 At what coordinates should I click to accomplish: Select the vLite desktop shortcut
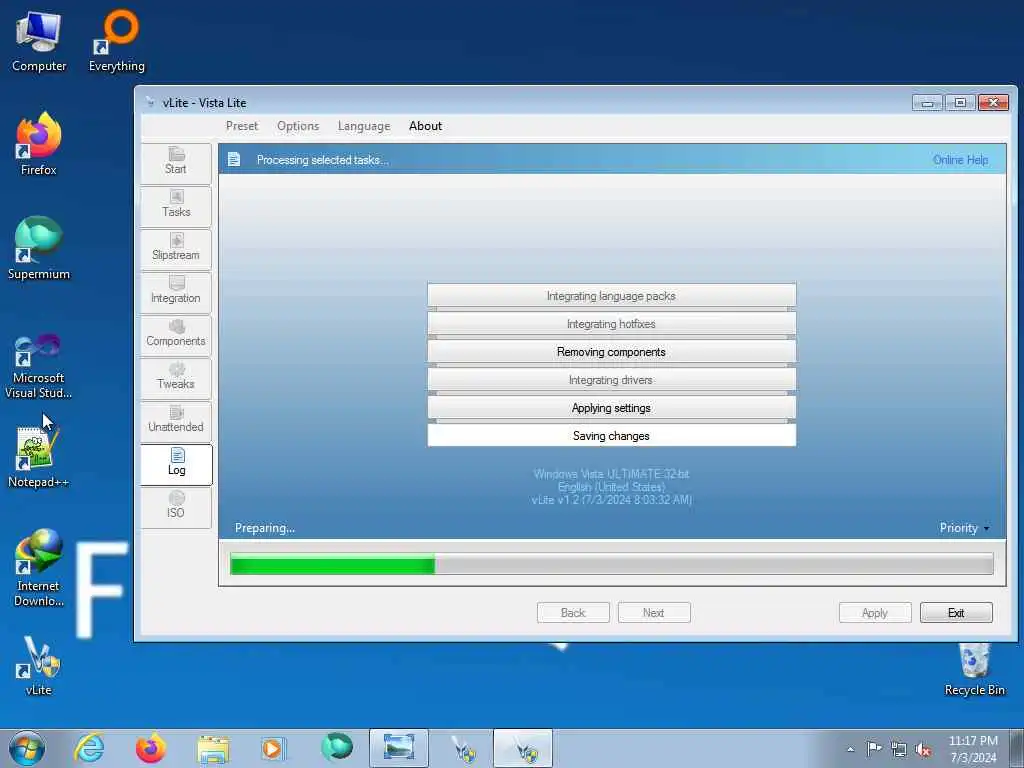tap(39, 666)
